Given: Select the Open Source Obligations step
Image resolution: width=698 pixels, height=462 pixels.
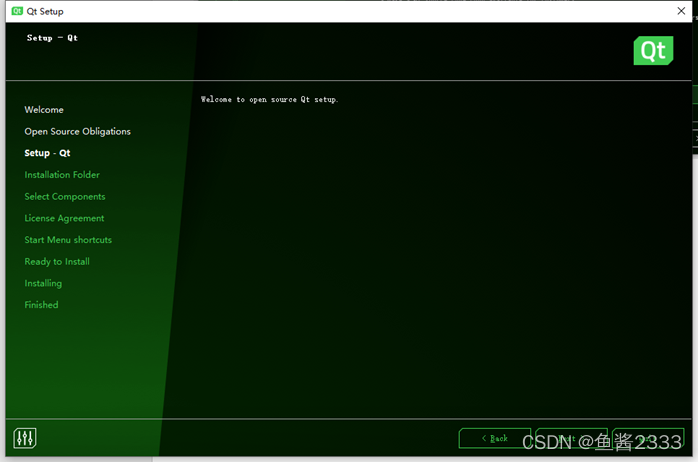Looking at the screenshot, I should (x=77, y=131).
